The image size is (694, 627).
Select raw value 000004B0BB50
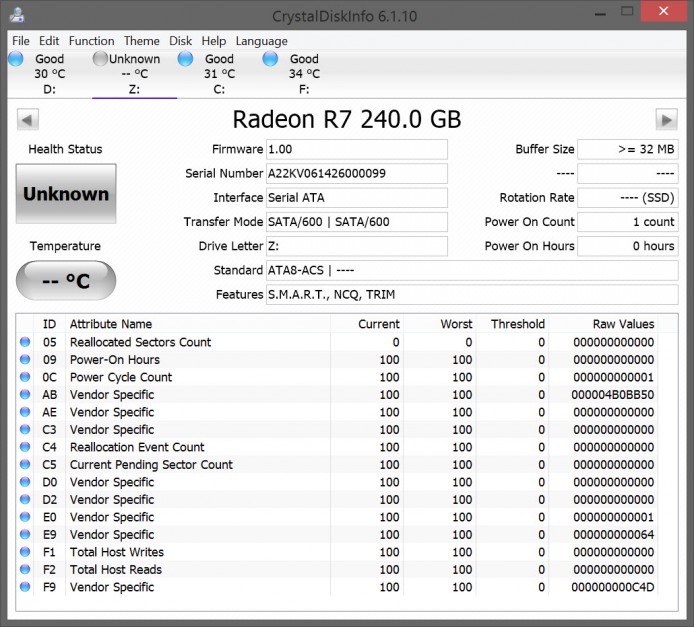pyautogui.click(x=613, y=395)
